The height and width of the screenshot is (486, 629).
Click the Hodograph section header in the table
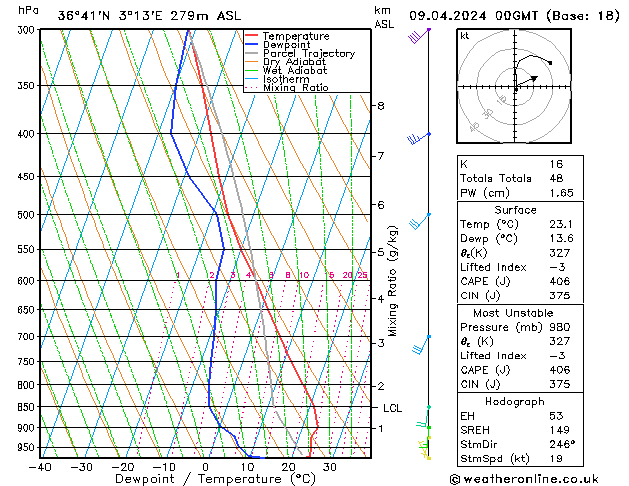[515, 401]
